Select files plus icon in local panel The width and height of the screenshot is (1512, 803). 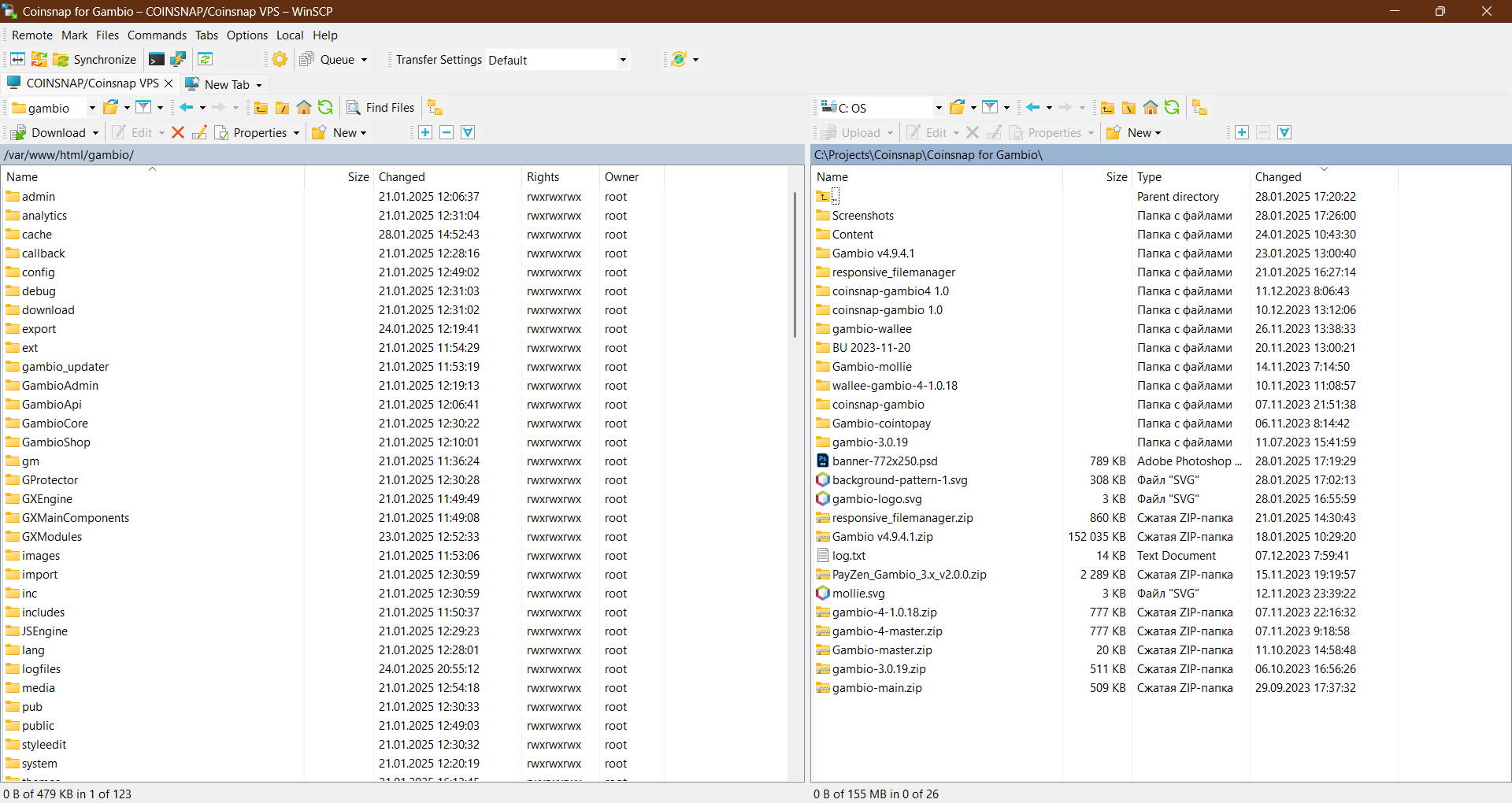(1242, 132)
